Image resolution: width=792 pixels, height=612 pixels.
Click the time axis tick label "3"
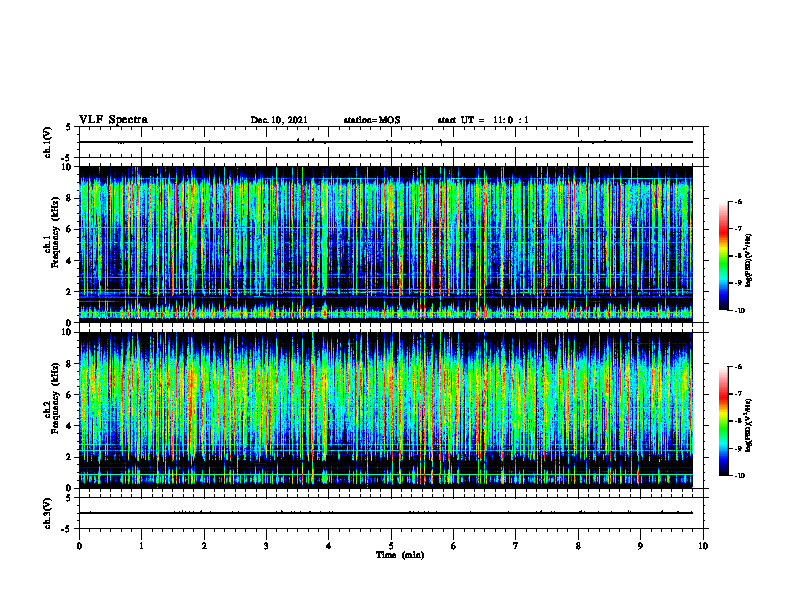coord(266,546)
